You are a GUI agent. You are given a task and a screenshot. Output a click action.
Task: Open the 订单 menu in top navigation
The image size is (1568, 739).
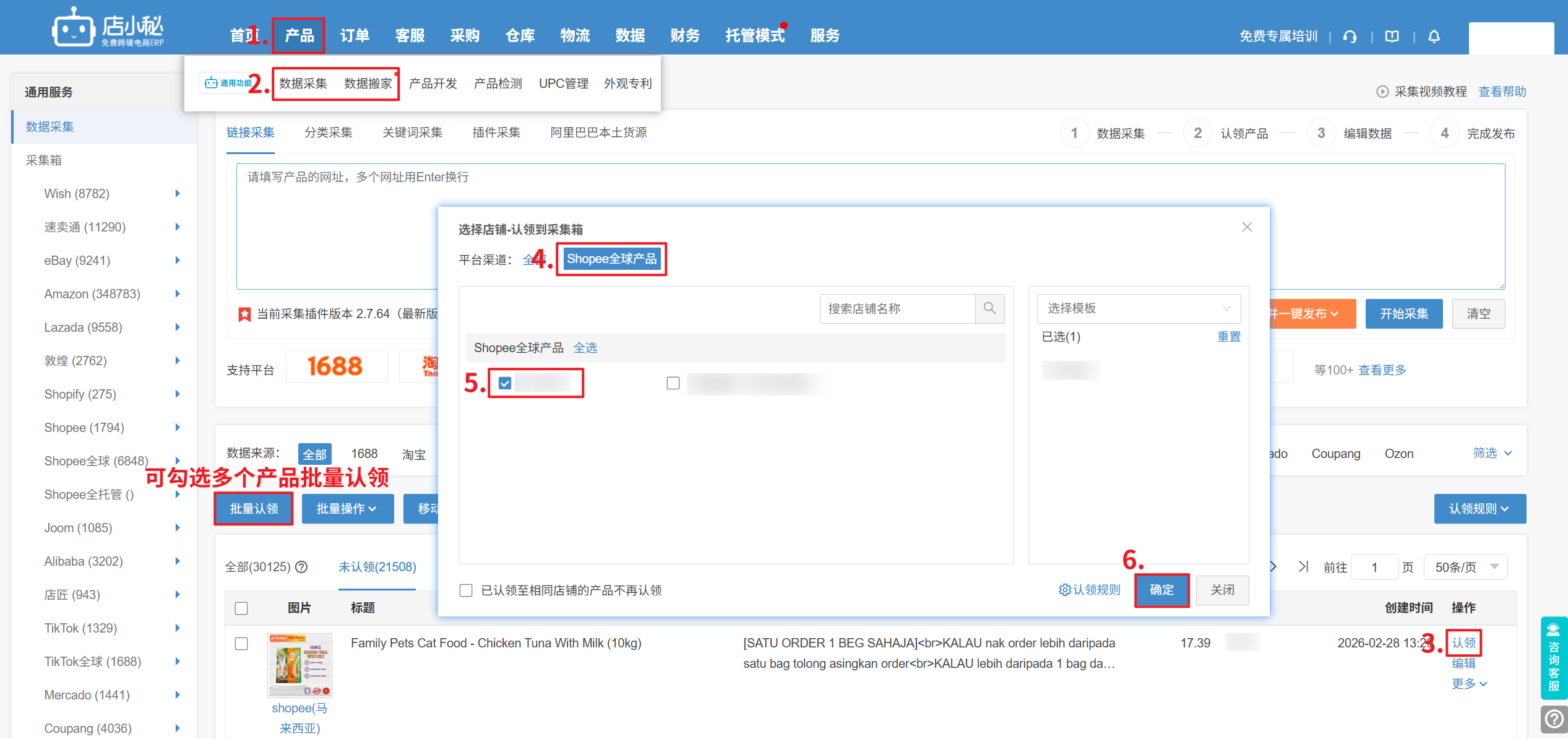click(355, 36)
